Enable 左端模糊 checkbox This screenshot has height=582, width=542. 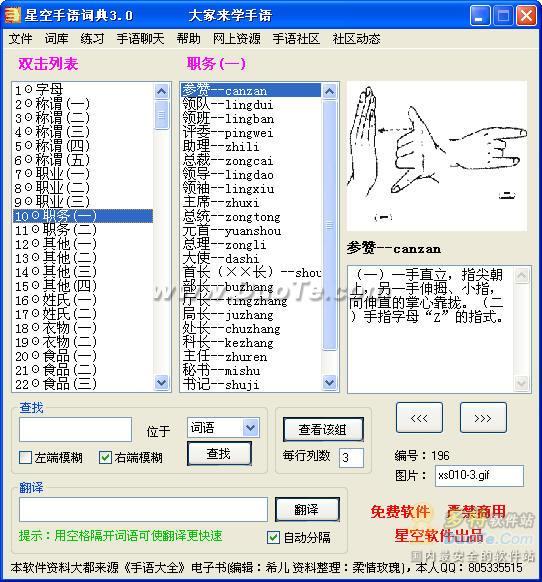(x=25, y=457)
